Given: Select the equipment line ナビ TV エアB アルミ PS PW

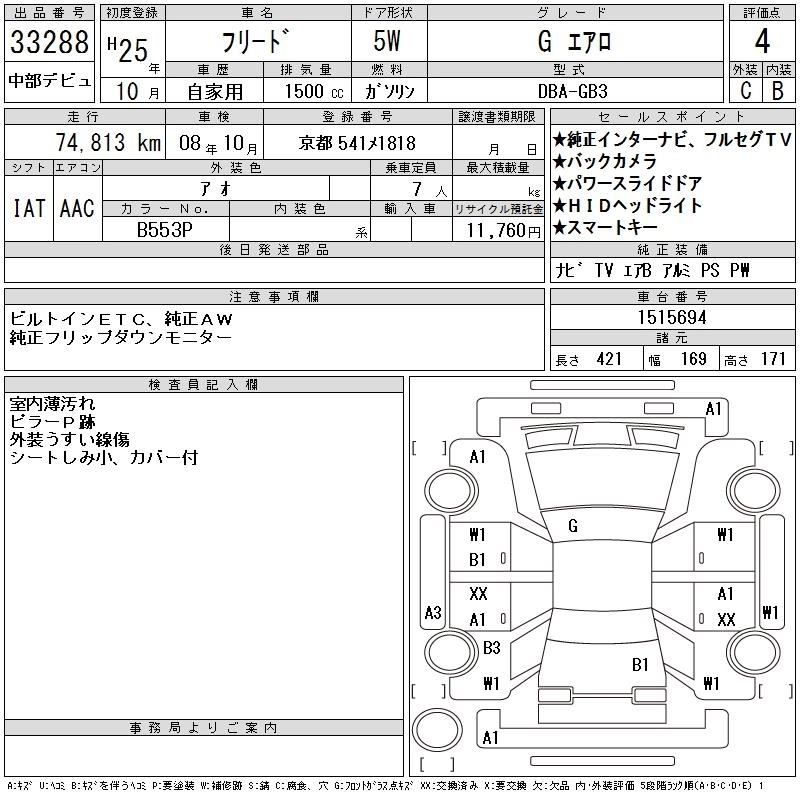Looking at the screenshot, I should point(652,270).
